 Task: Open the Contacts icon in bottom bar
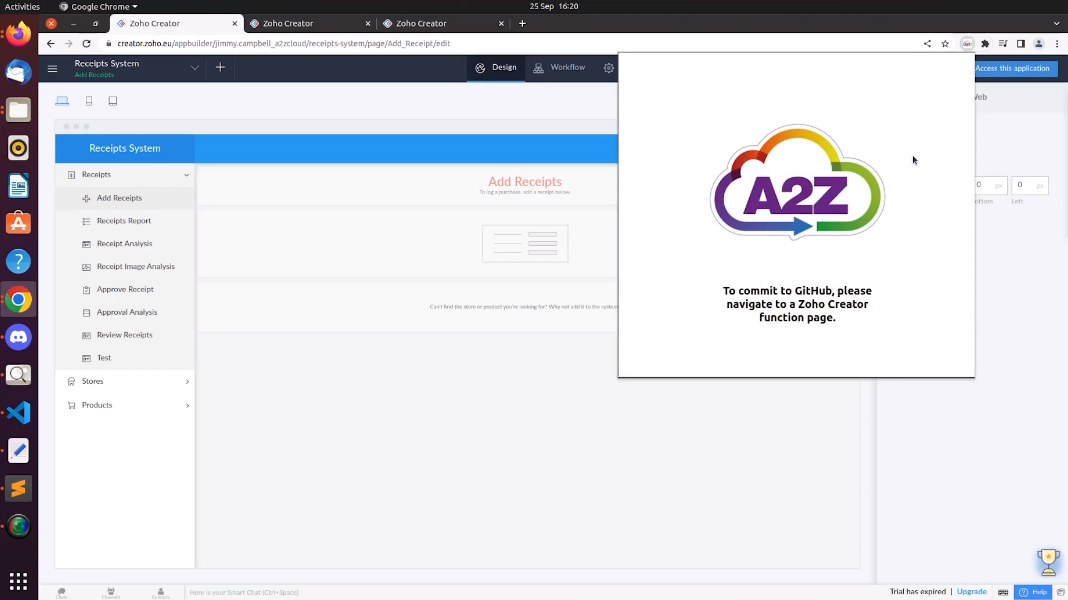pyautogui.click(x=161, y=593)
